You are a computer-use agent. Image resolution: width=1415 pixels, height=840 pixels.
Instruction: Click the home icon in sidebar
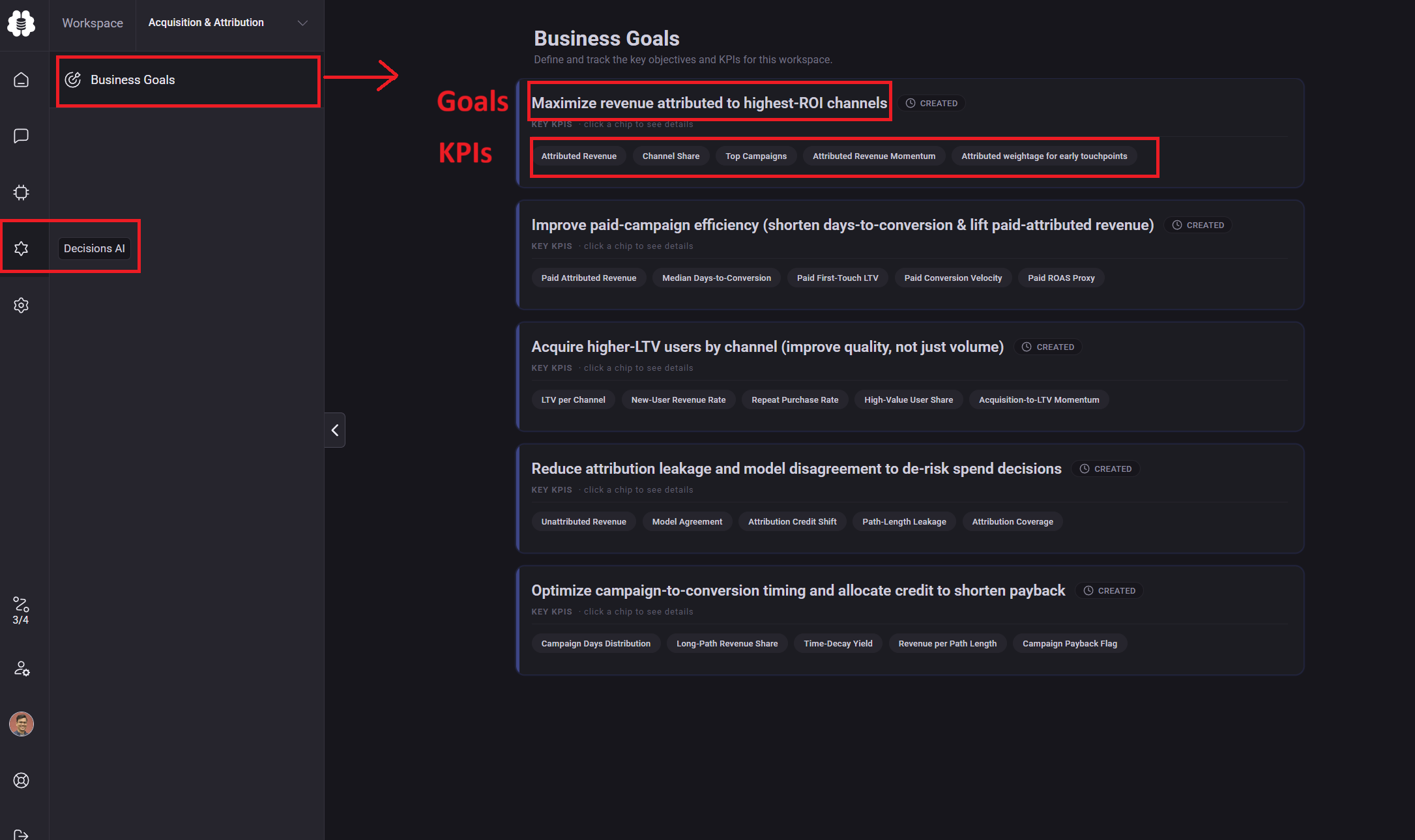[x=21, y=80]
